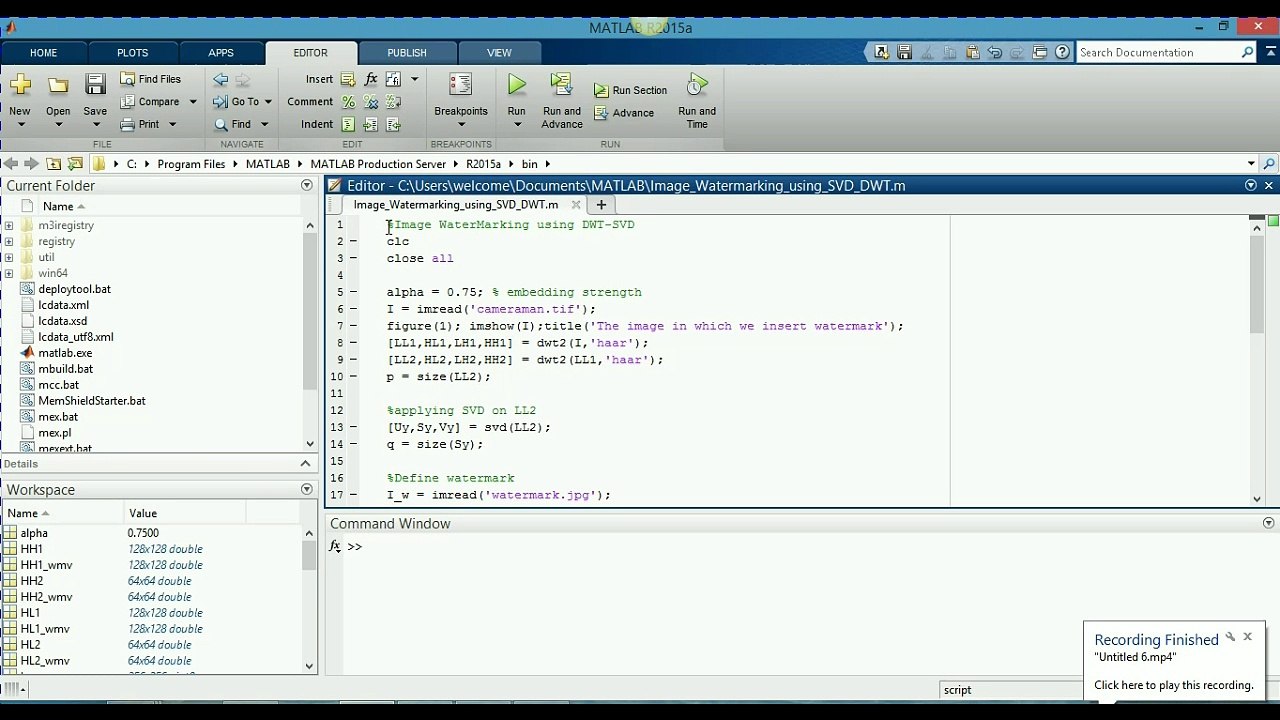
Task: Click the Run and Time icon
Action: click(697, 87)
